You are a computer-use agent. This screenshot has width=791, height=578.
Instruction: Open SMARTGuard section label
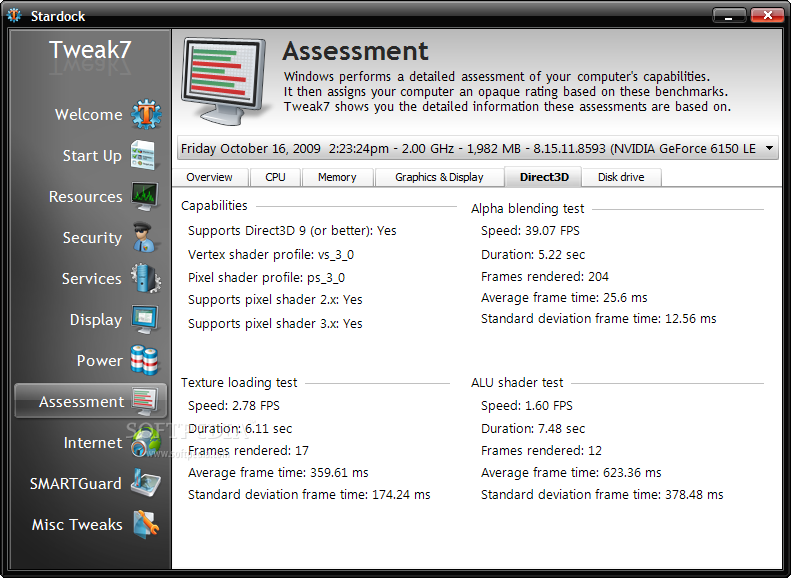click(x=75, y=484)
